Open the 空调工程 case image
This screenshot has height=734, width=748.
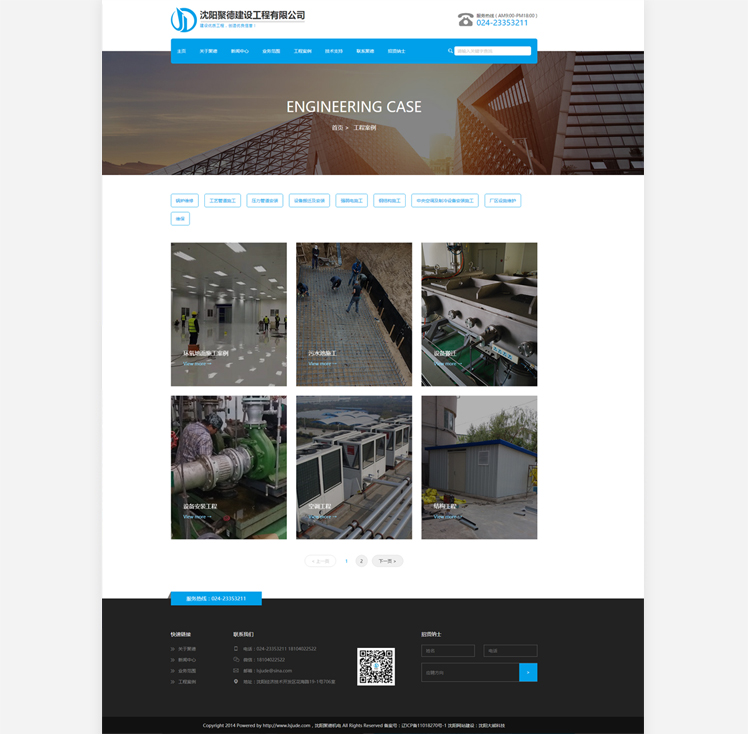click(x=353, y=467)
